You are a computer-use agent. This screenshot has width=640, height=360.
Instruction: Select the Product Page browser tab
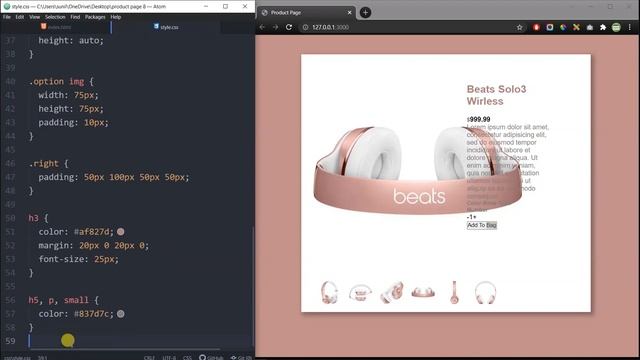click(x=306, y=13)
